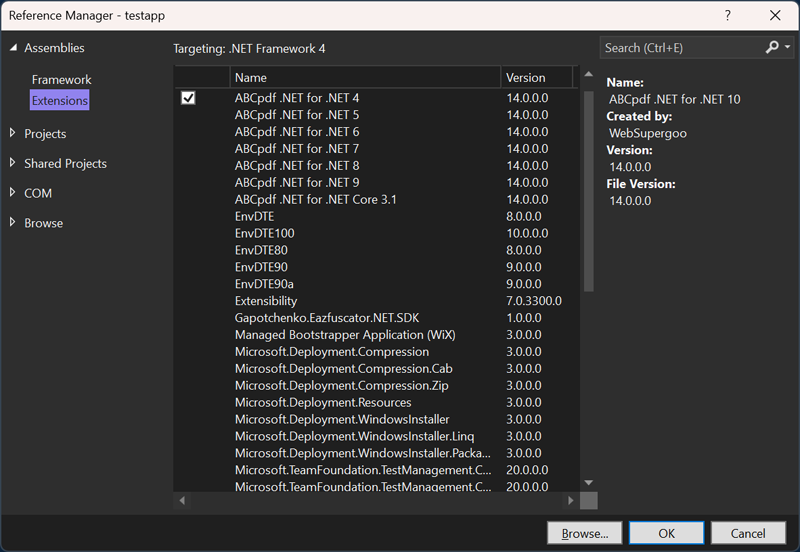Screen dimensions: 800x552
Task: Open the Browse category label
Action: click(43, 223)
